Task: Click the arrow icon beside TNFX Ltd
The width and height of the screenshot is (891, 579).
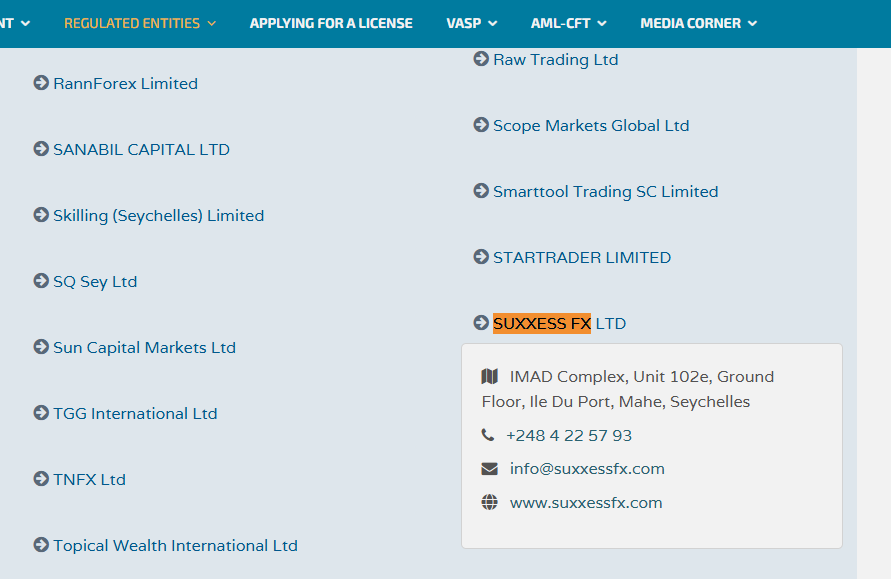Action: coord(41,478)
